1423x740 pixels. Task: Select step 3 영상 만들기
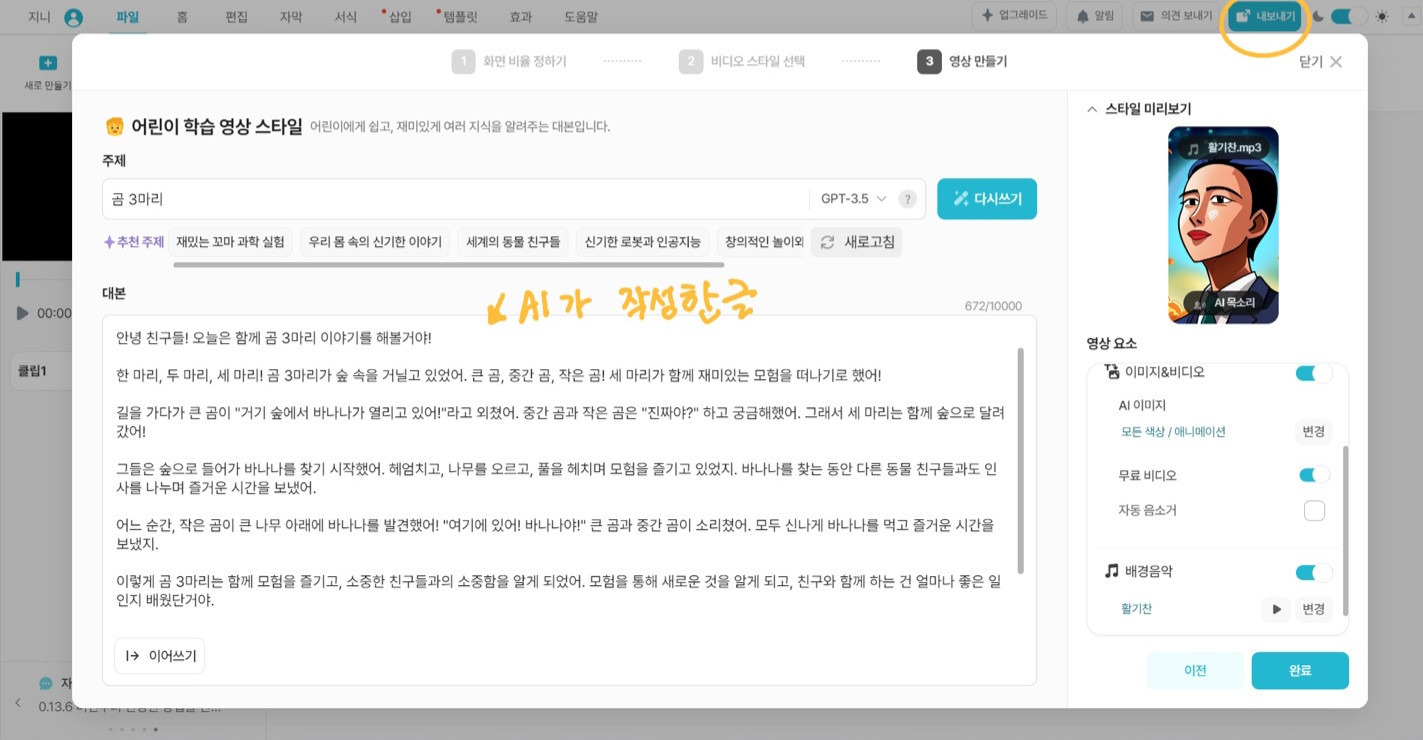(x=962, y=62)
